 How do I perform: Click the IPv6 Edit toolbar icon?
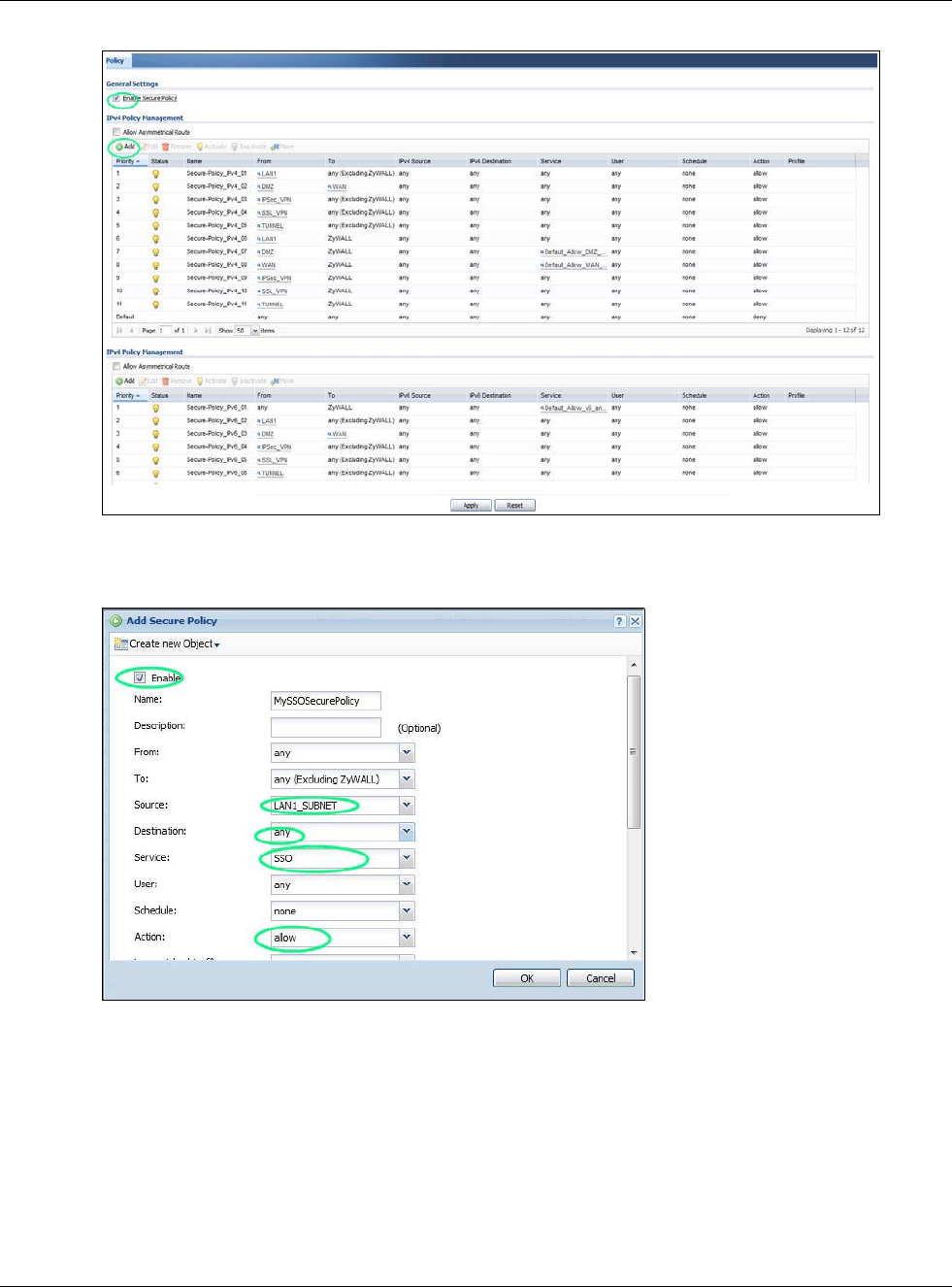(x=143, y=381)
